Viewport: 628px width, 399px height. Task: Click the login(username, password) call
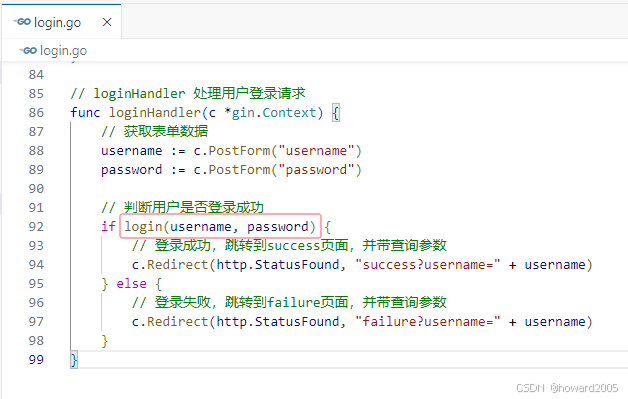[220, 227]
